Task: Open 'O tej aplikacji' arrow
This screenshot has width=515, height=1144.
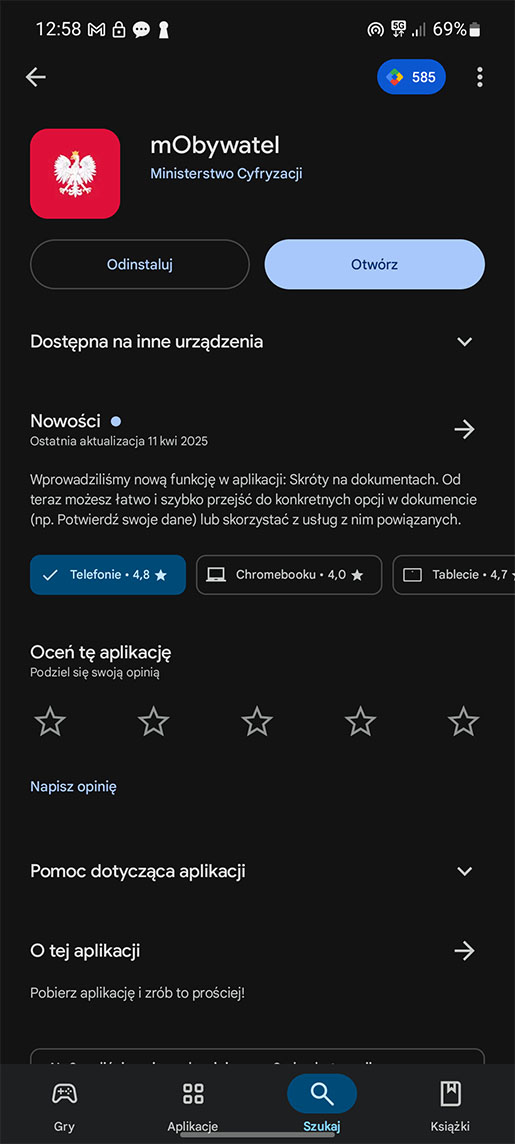Action: [464, 951]
